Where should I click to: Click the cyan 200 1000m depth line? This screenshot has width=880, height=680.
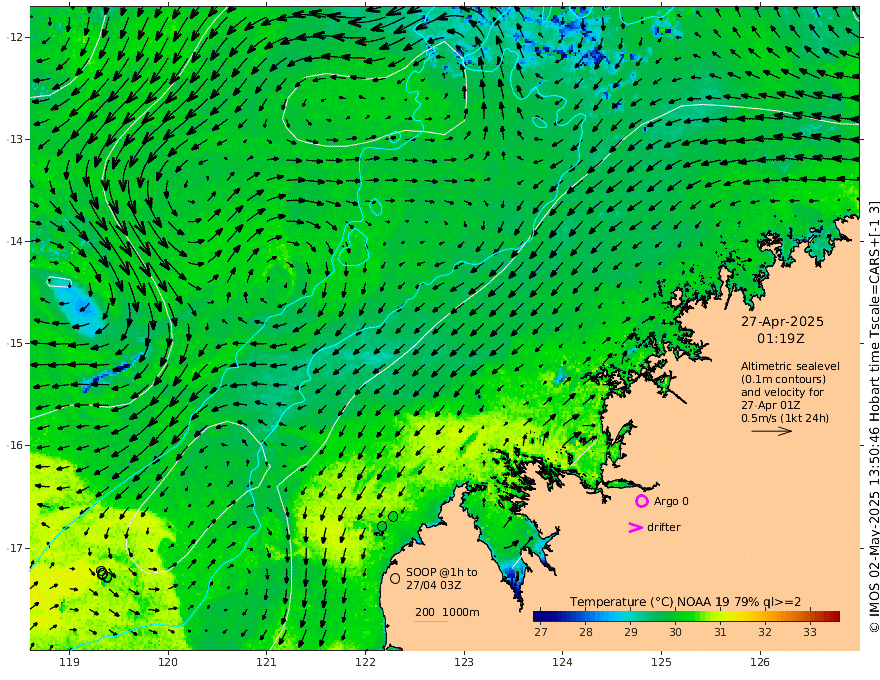(x=431, y=621)
